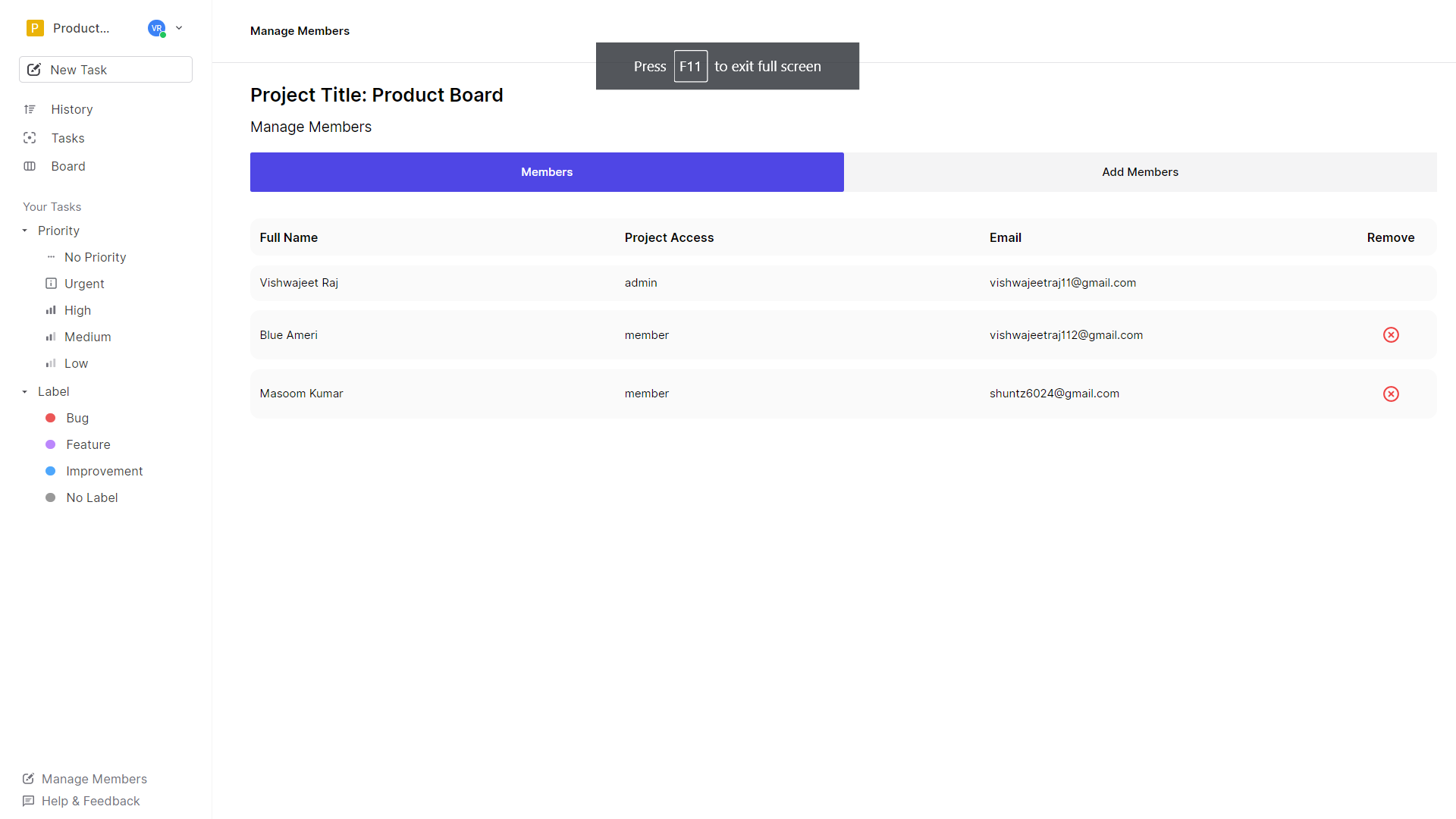Select the Members tab
Image resolution: width=1456 pixels, height=819 pixels.
point(547,171)
